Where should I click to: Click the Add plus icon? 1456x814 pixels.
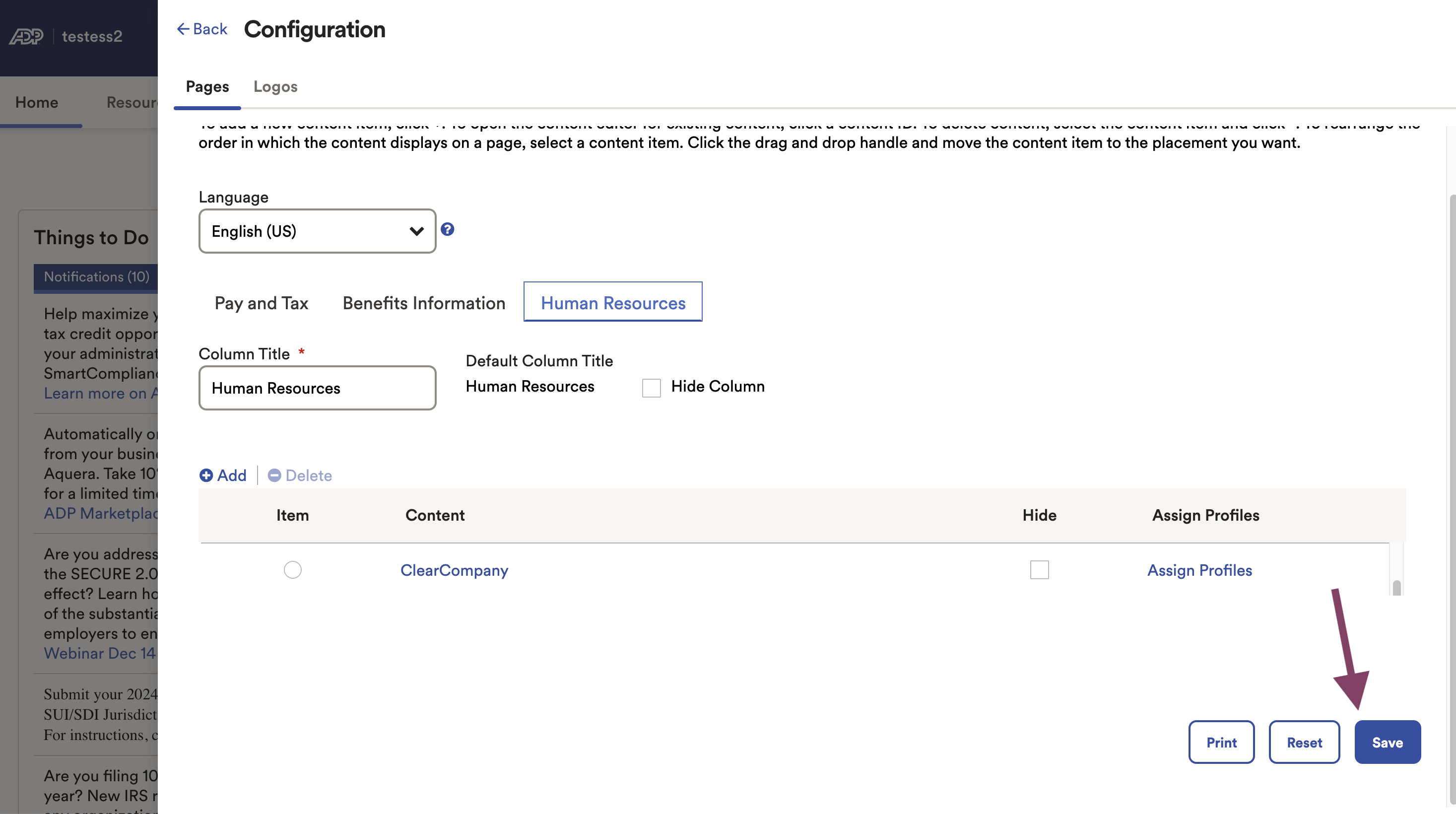206,475
